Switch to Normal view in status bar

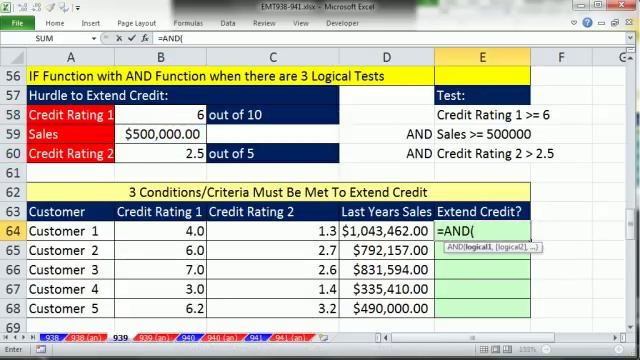[484, 349]
